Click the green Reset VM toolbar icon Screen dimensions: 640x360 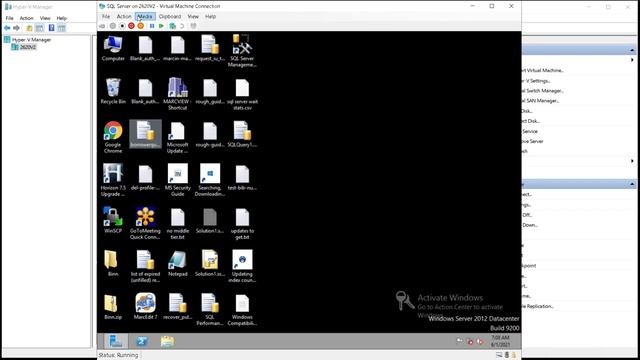(x=161, y=26)
